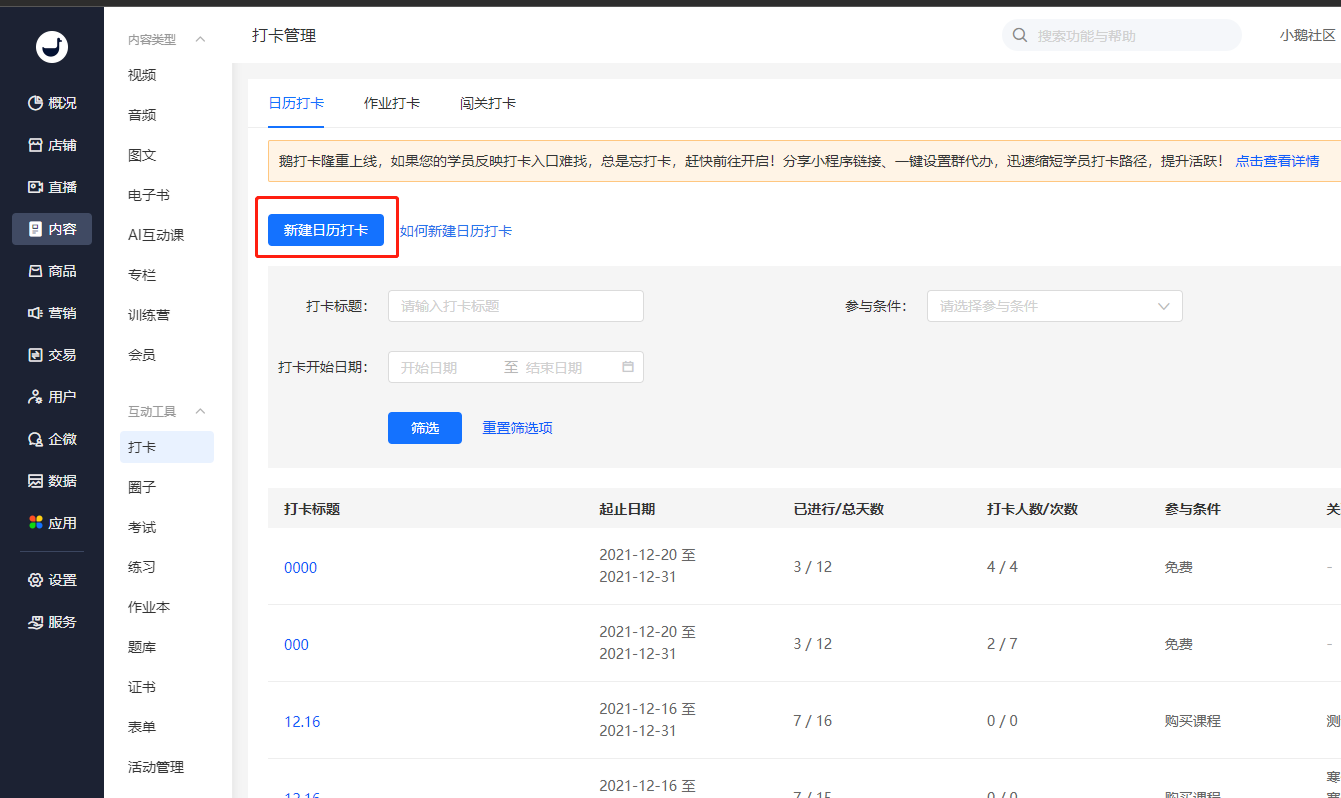Collapse the 互动工具 menu group
Viewport: 1341px width, 798px height.
[200, 411]
